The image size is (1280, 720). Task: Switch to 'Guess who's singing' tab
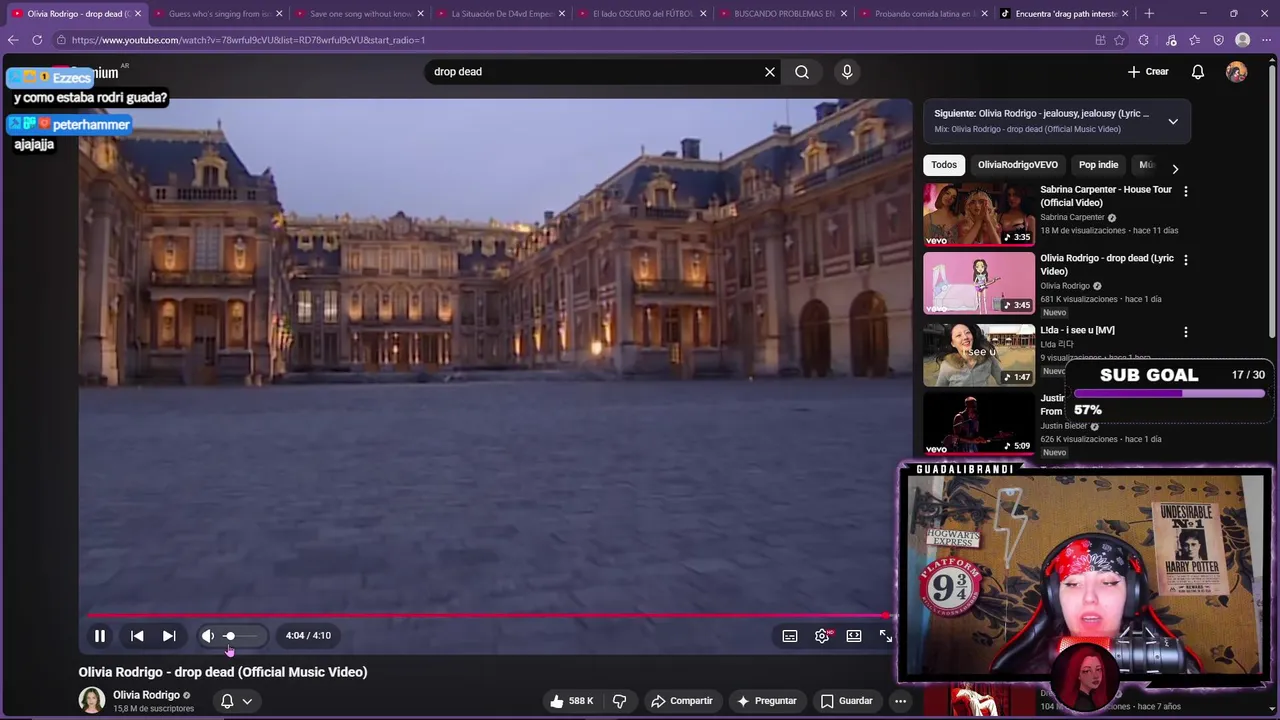pyautogui.click(x=219, y=14)
